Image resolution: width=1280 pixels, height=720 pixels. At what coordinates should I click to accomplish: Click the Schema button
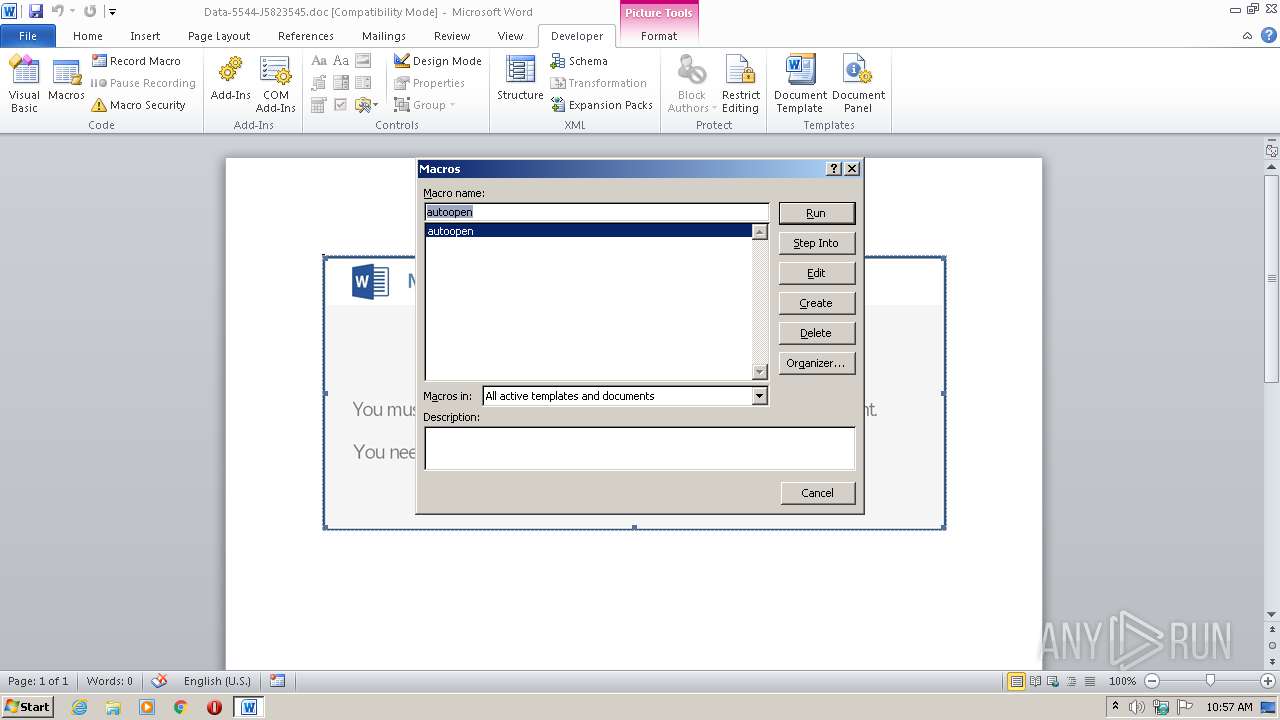[x=579, y=61]
